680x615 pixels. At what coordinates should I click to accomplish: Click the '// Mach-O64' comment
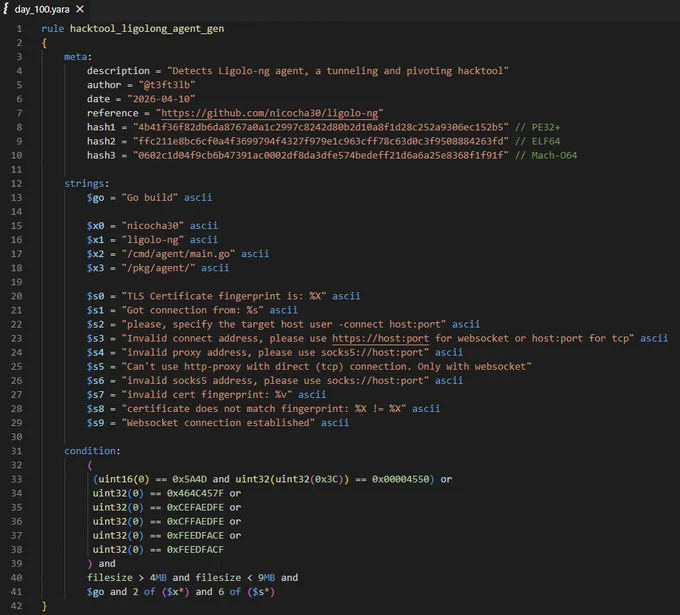coord(546,155)
